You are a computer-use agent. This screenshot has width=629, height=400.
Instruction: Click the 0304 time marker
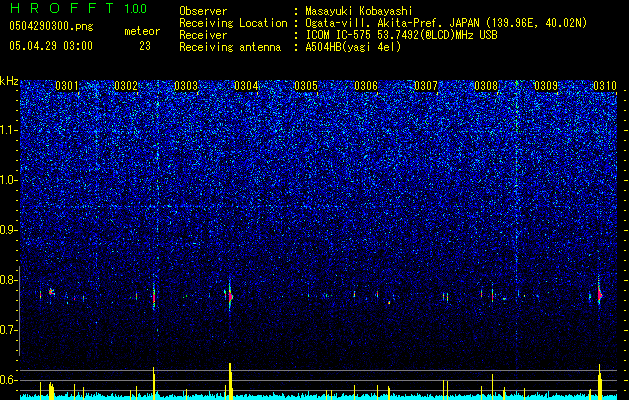pos(246,86)
